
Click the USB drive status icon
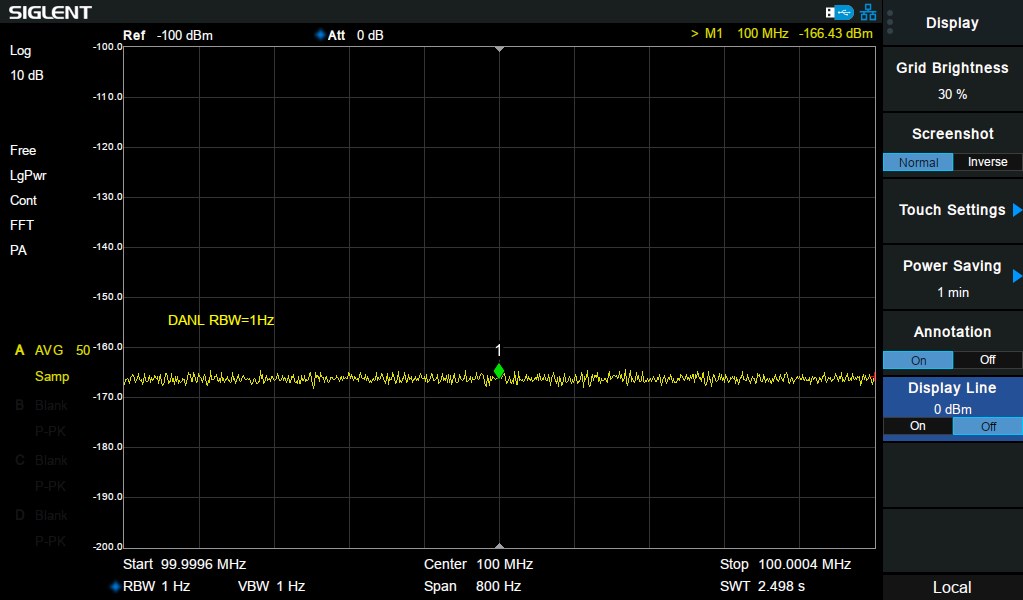pyautogui.click(x=838, y=12)
